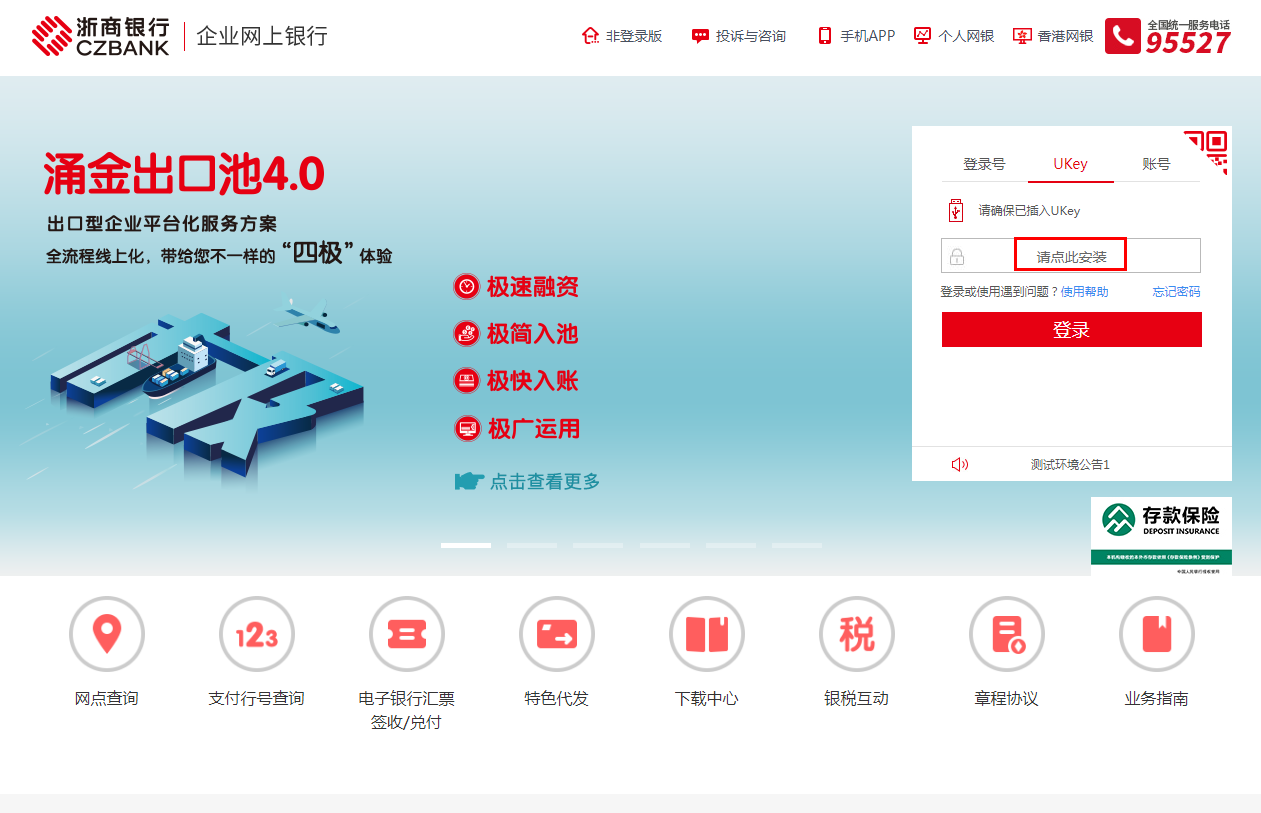This screenshot has height=813, width=1261.
Task: Click the phone icon beside 手机APP
Action: click(825, 36)
